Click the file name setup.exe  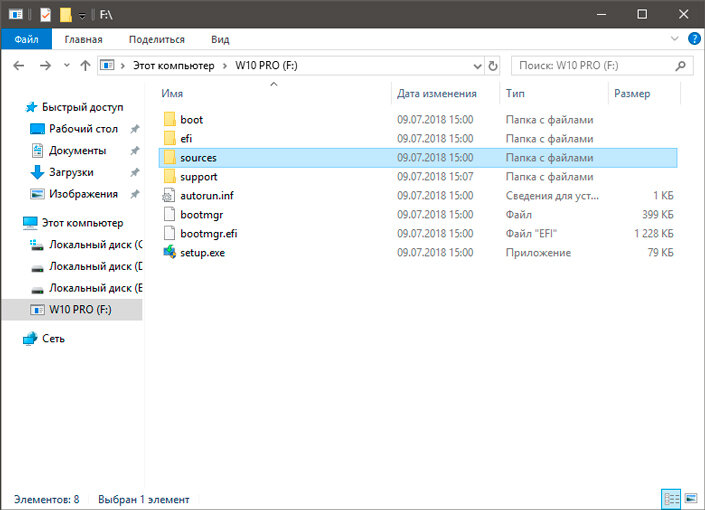202,253
